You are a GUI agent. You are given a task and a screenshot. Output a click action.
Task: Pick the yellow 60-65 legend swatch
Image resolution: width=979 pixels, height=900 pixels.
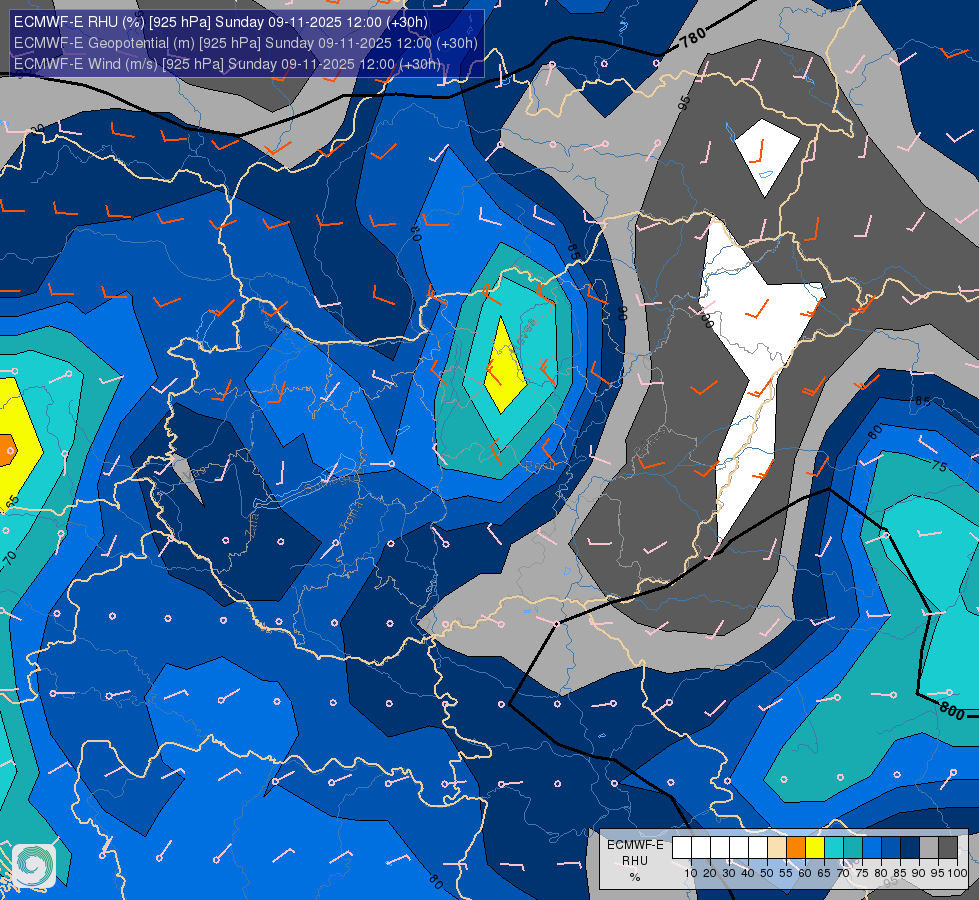815,847
